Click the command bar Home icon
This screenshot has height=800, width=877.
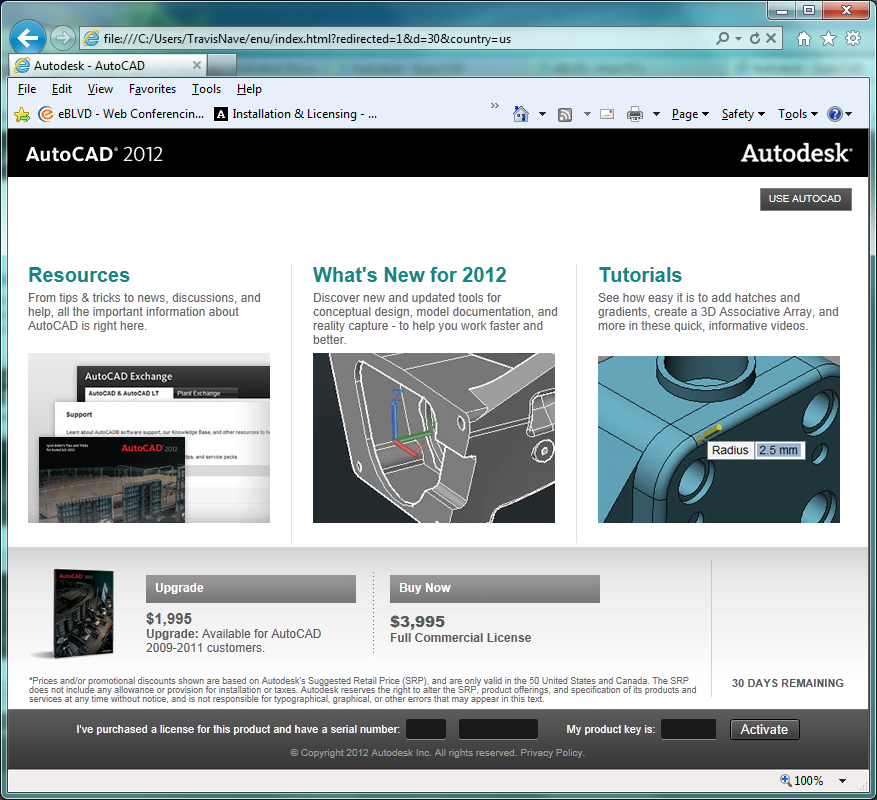[521, 114]
